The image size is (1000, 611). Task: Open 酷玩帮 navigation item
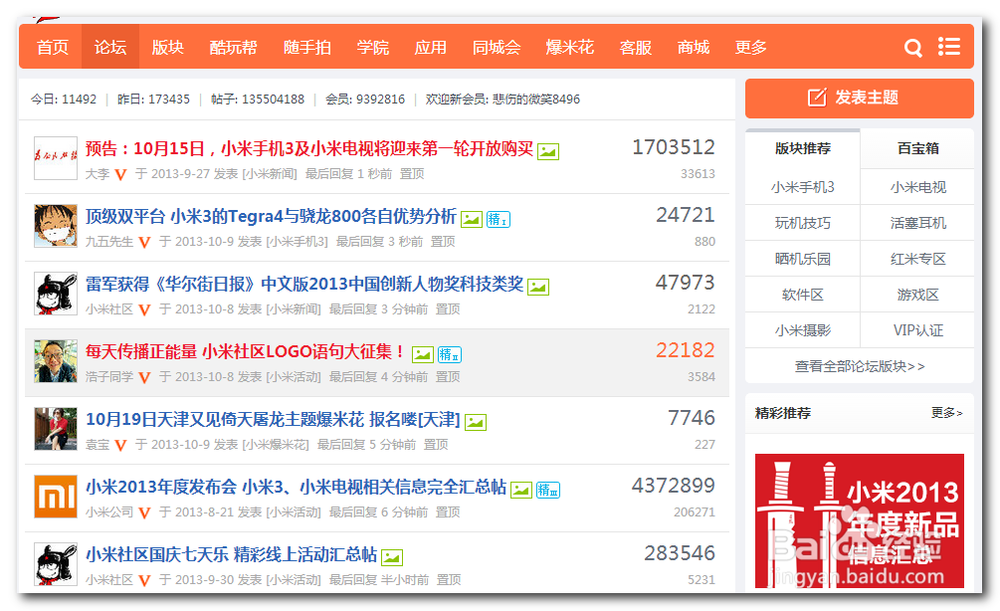233,47
